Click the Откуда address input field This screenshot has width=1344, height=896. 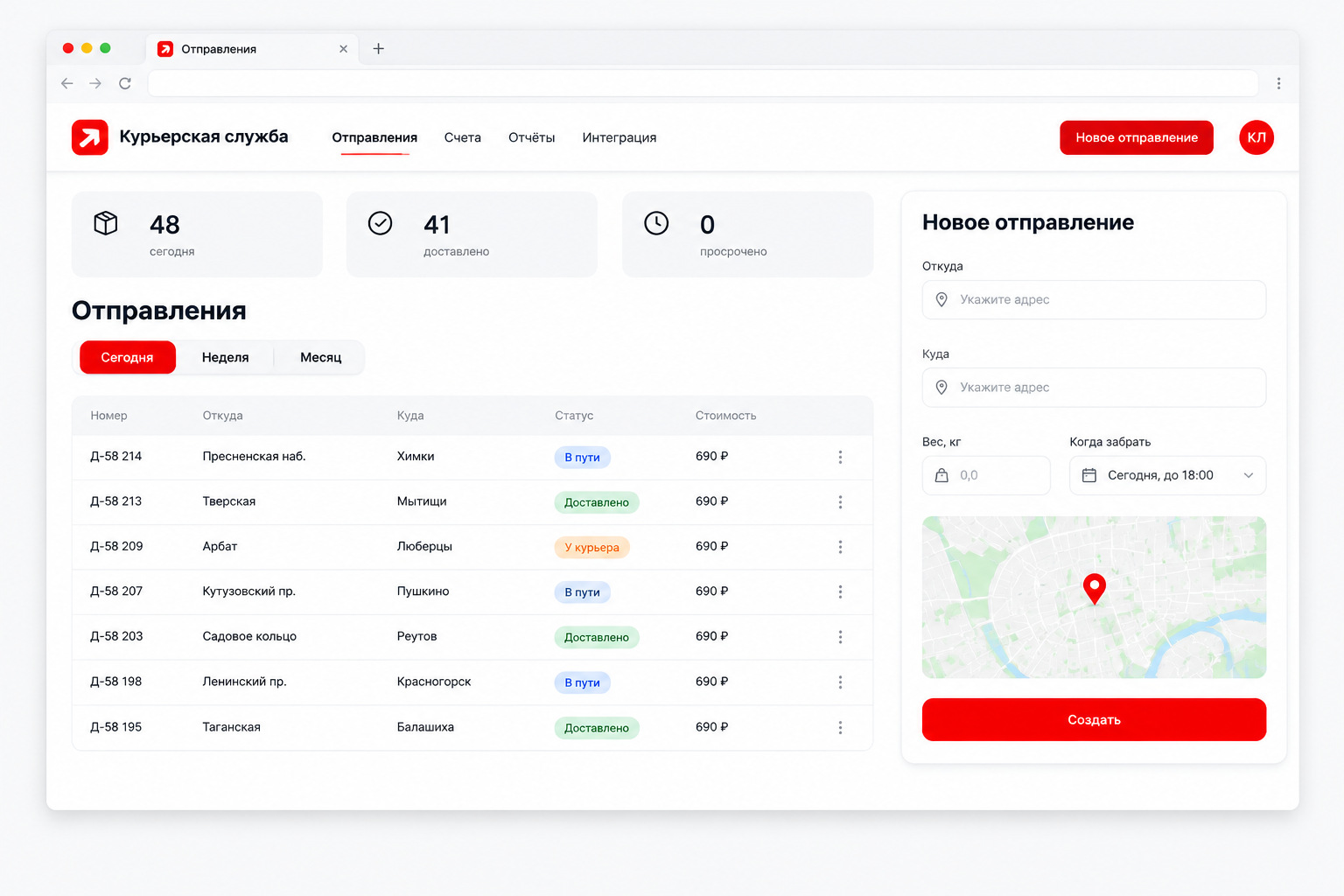[1094, 299]
